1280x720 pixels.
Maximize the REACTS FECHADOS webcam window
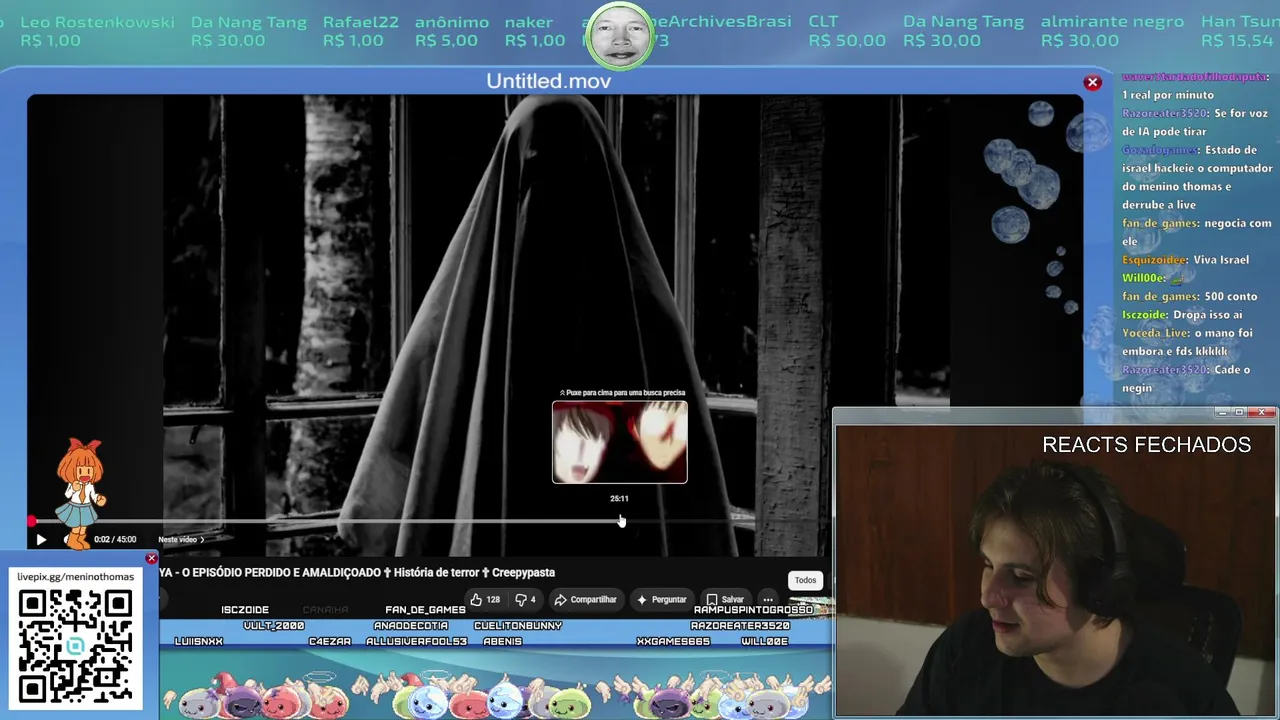point(1239,412)
